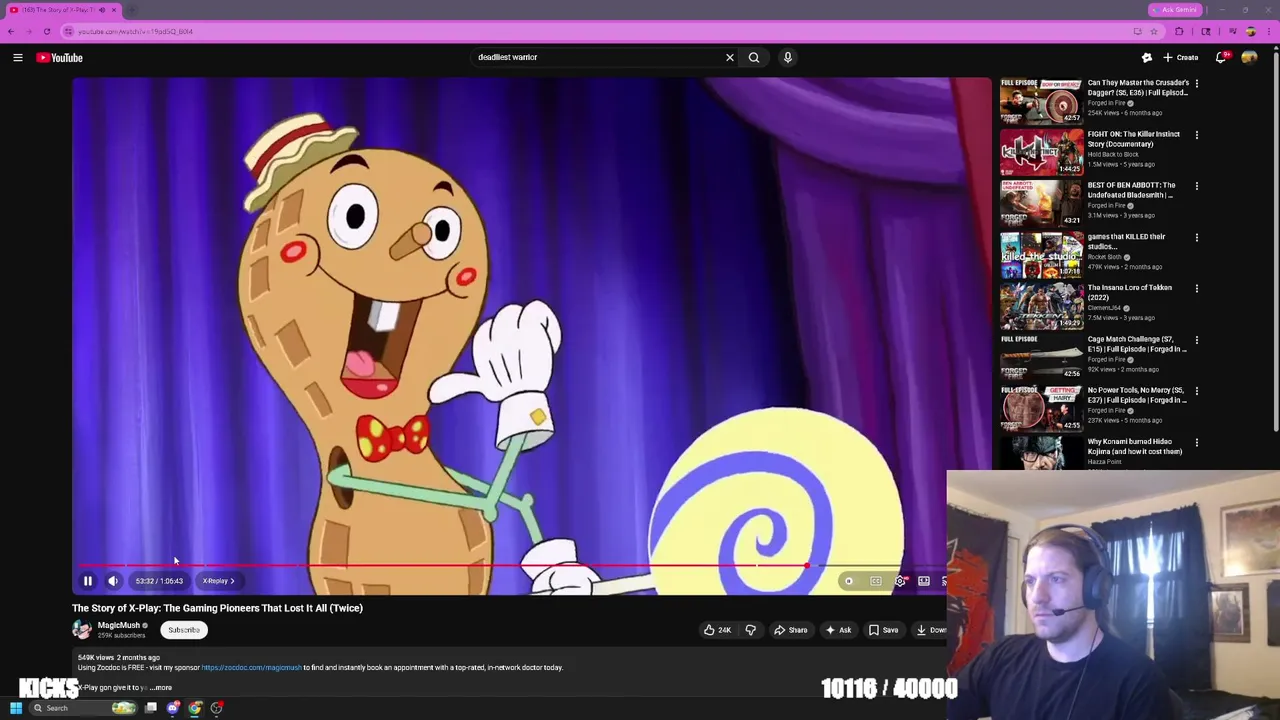Image resolution: width=1280 pixels, height=720 pixels.
Task: Save the video to a playlist
Action: (883, 630)
